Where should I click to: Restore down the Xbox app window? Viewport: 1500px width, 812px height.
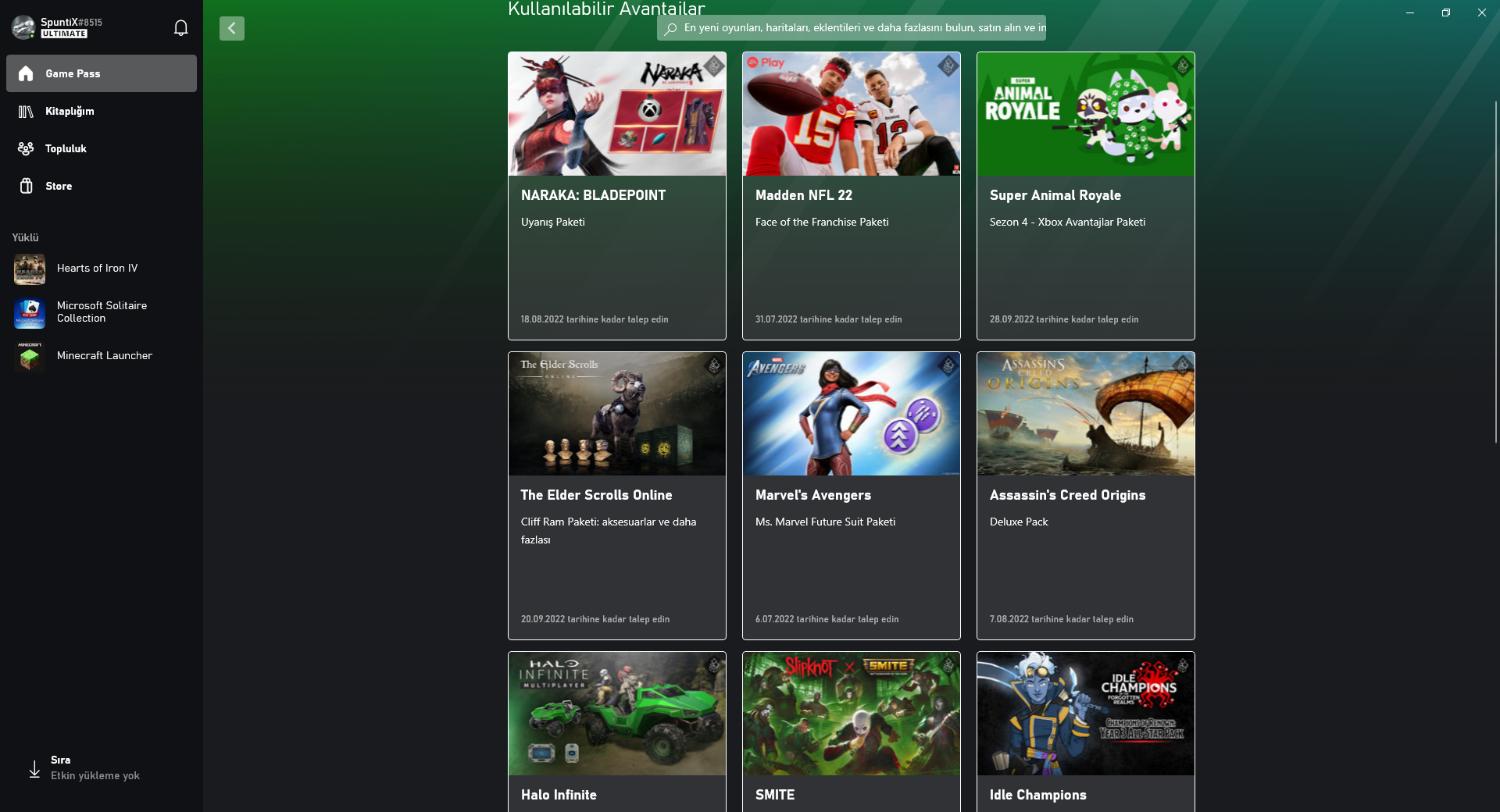coord(1446,12)
